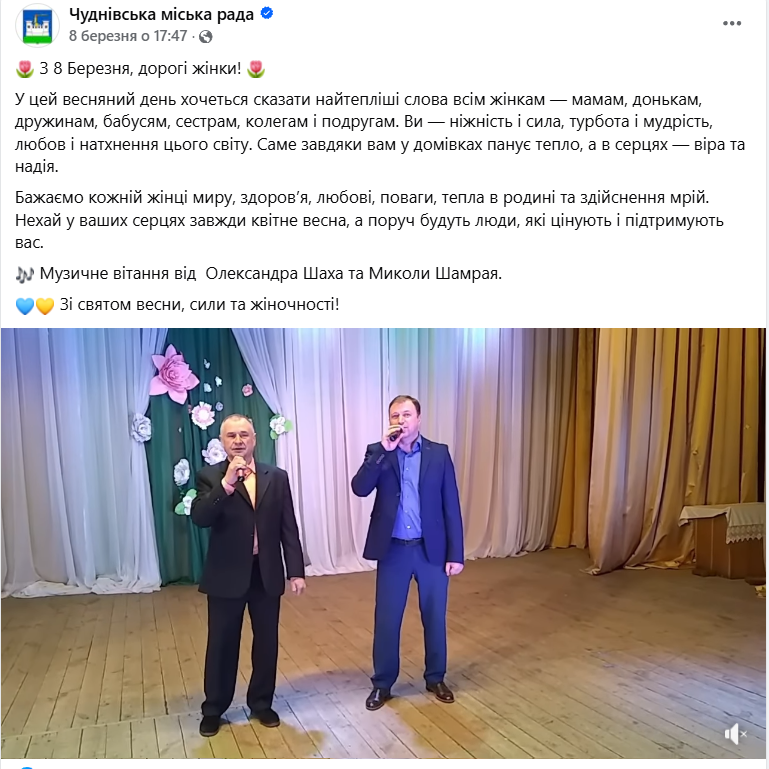
Task: Open the Чуднівська міська рада profile avatar
Action: (37, 25)
